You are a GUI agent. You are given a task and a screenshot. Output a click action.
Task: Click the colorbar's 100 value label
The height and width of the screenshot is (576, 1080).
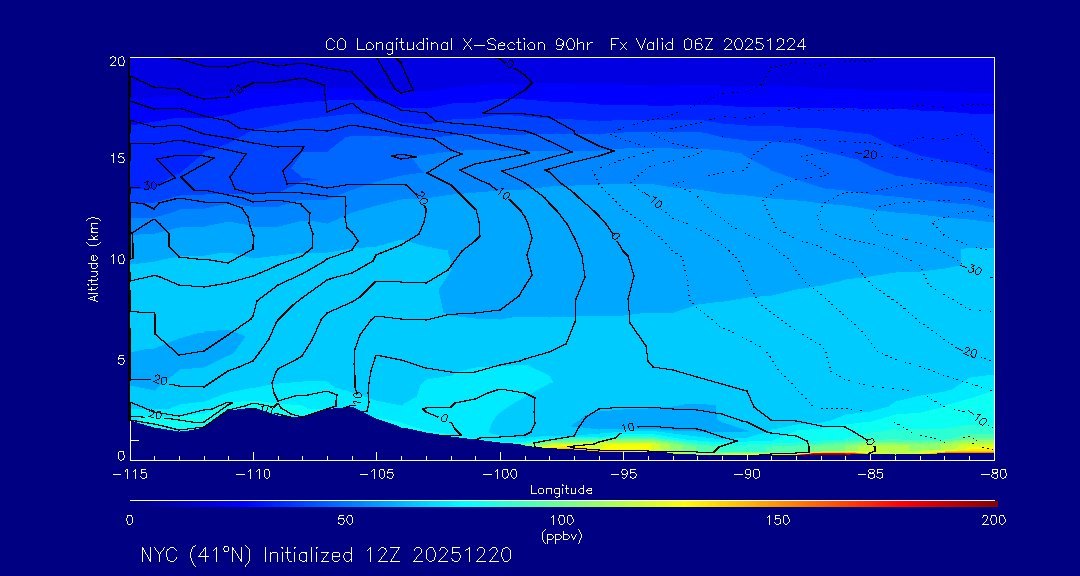click(x=561, y=520)
